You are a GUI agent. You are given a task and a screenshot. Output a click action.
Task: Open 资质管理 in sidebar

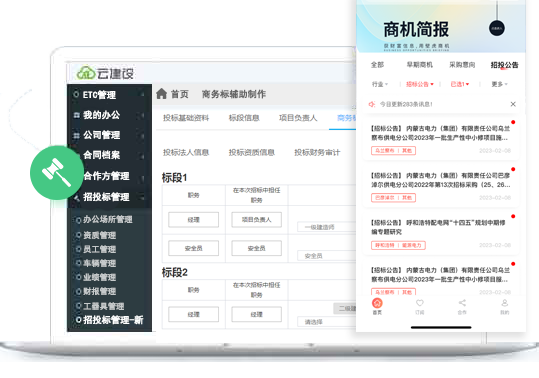(100, 235)
